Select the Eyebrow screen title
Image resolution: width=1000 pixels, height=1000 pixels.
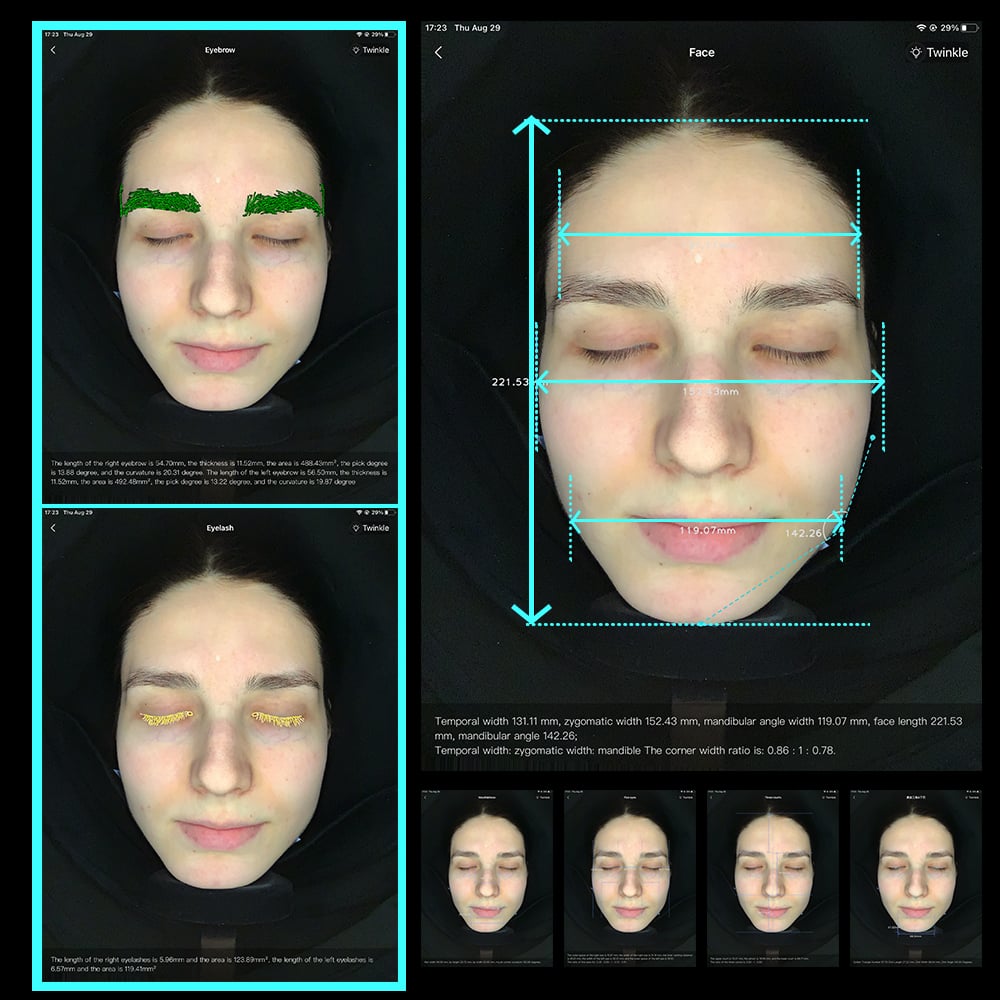(220, 50)
